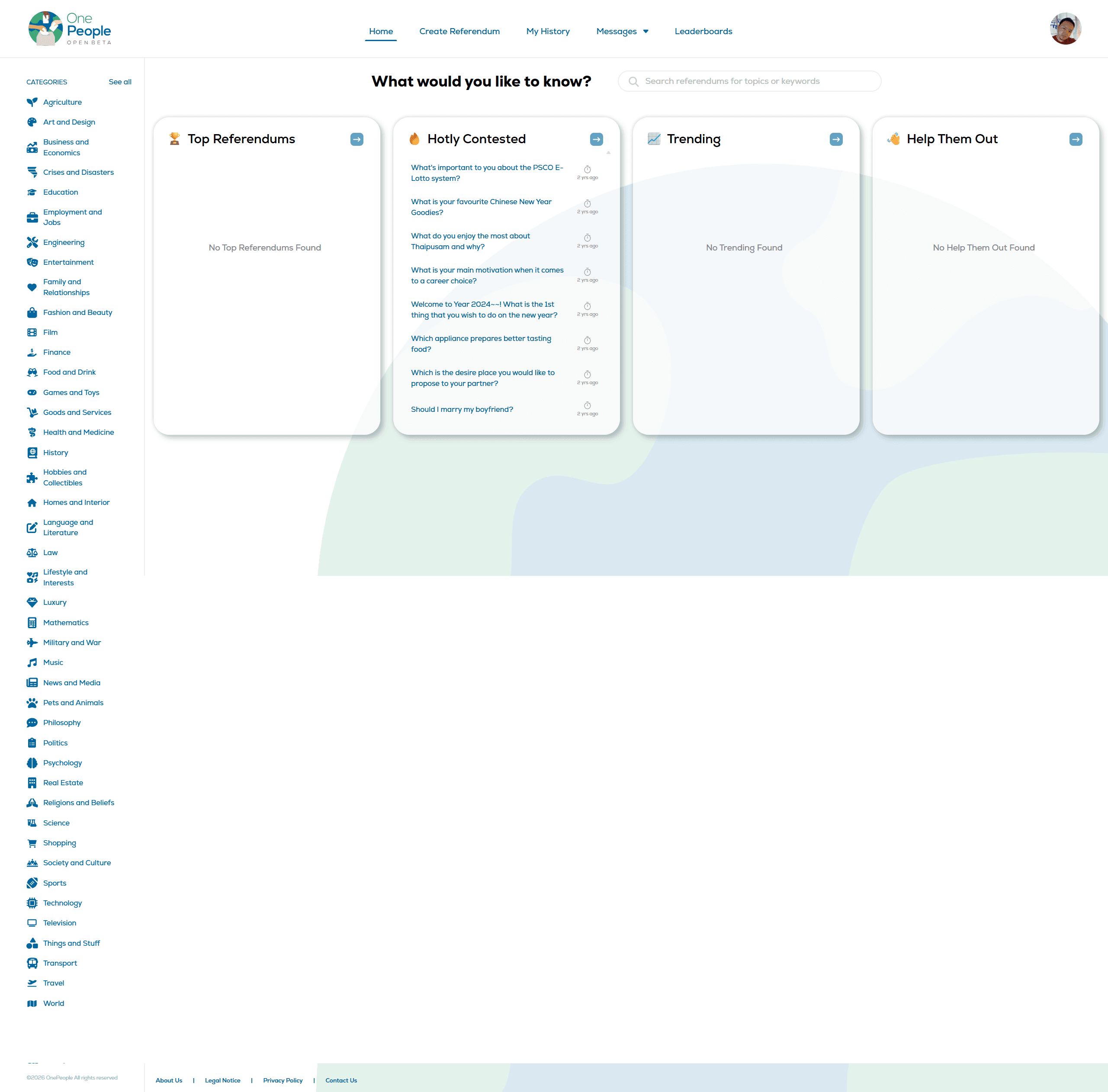Click the Fashion and Beauty bag icon

32,312
